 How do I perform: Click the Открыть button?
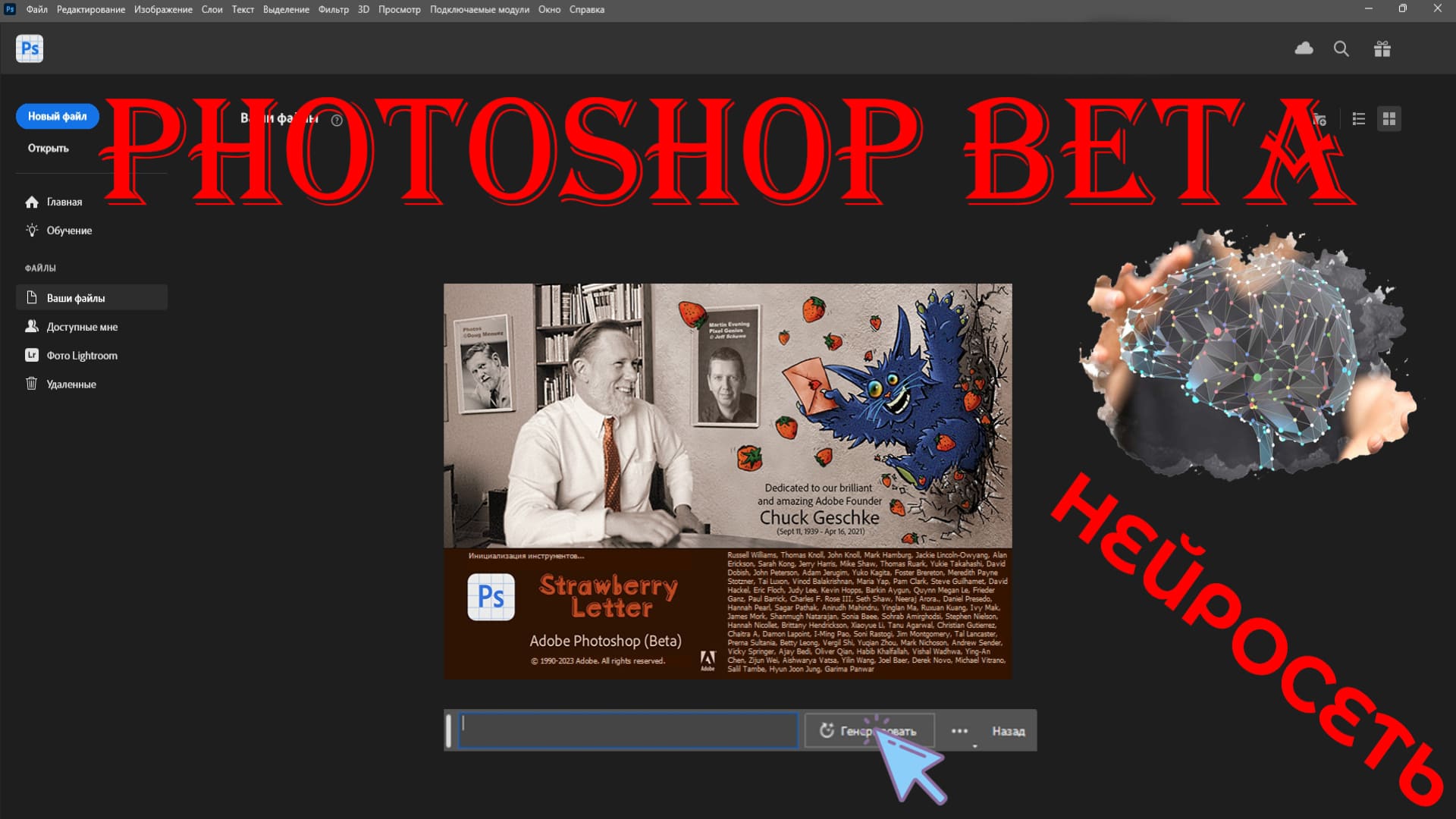click(49, 149)
